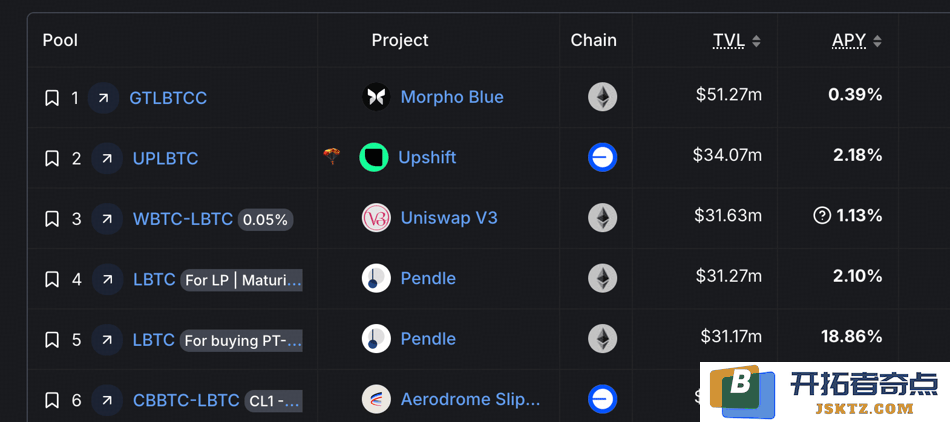Click the Morpho Blue butterfly logo
Viewport: 950px width, 422px height.
point(376,97)
